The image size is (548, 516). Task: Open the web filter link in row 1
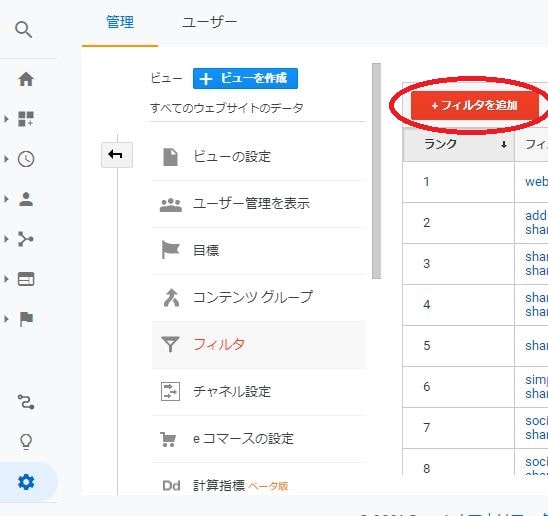pyautogui.click(x=536, y=182)
